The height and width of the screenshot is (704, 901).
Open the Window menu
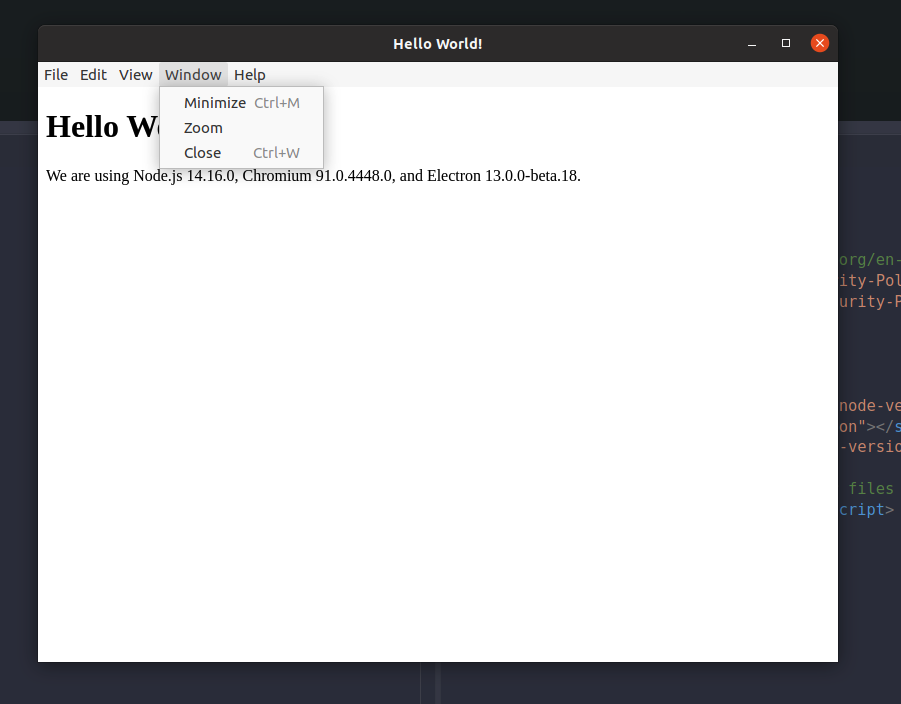click(x=192, y=74)
